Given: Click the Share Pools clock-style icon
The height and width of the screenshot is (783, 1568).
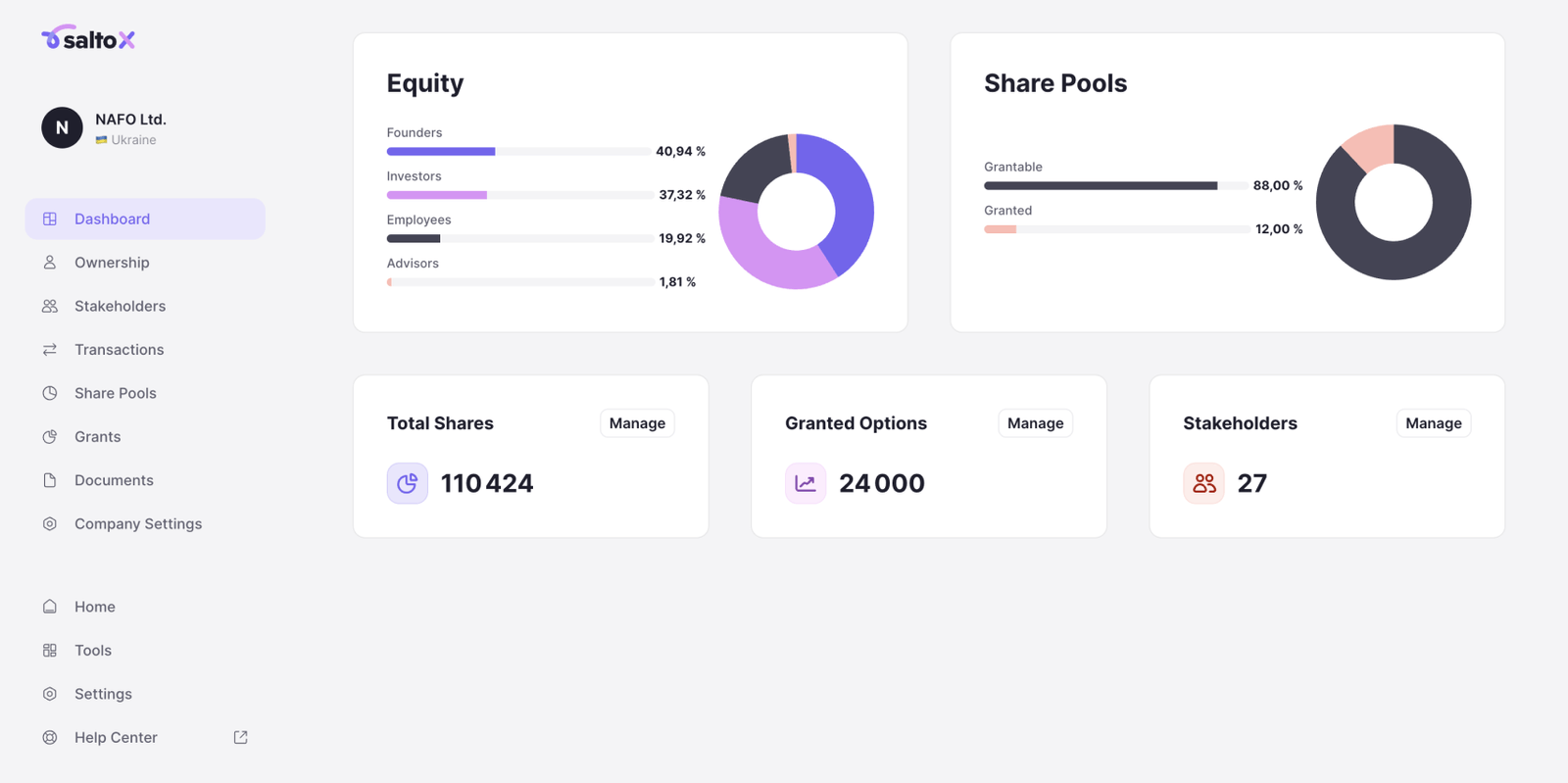Looking at the screenshot, I should [x=49, y=392].
